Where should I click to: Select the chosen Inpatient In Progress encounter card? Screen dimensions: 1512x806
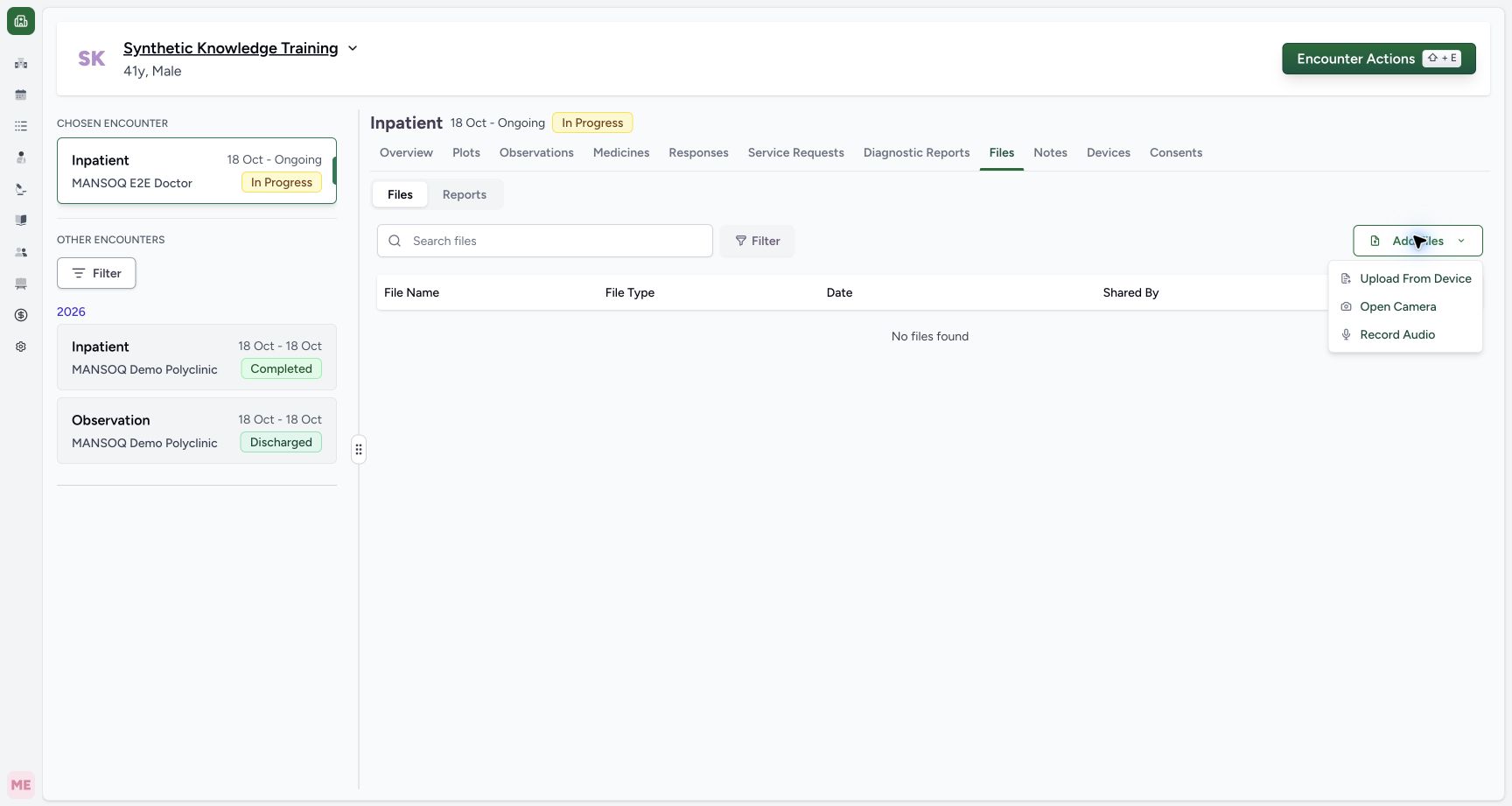(x=197, y=171)
